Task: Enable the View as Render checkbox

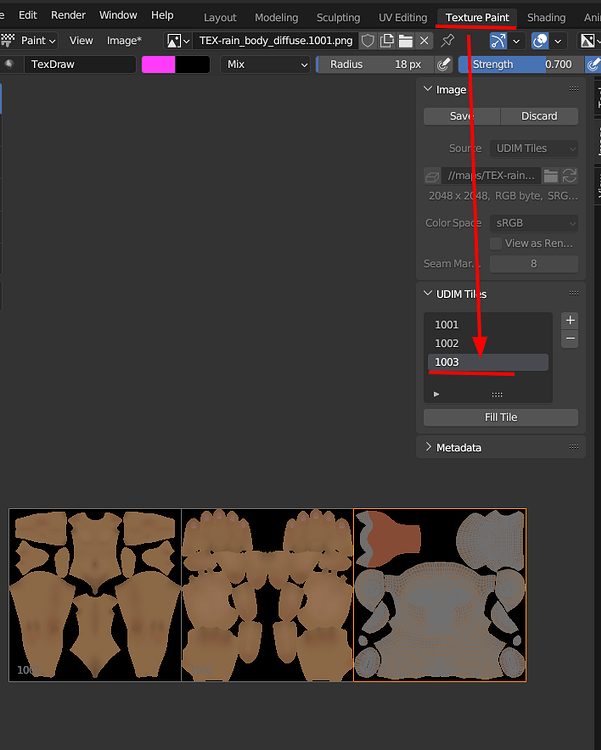Action: pos(496,243)
